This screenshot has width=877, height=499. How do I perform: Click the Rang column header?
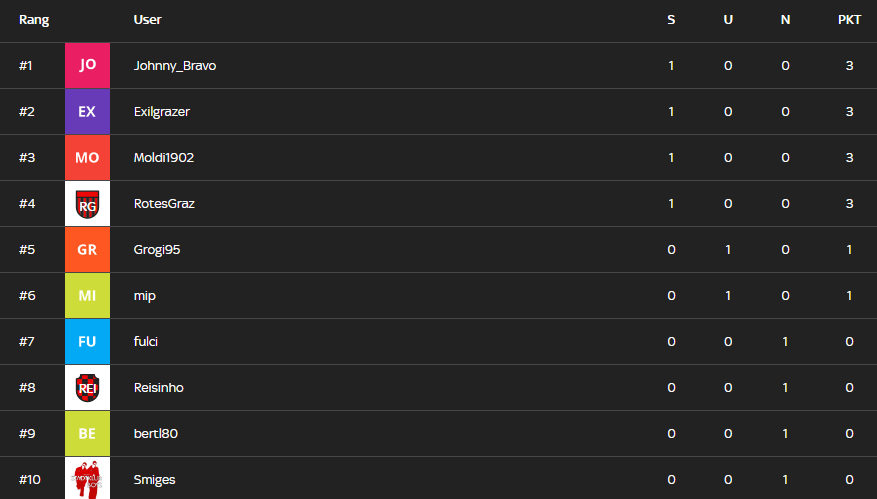[x=34, y=20]
